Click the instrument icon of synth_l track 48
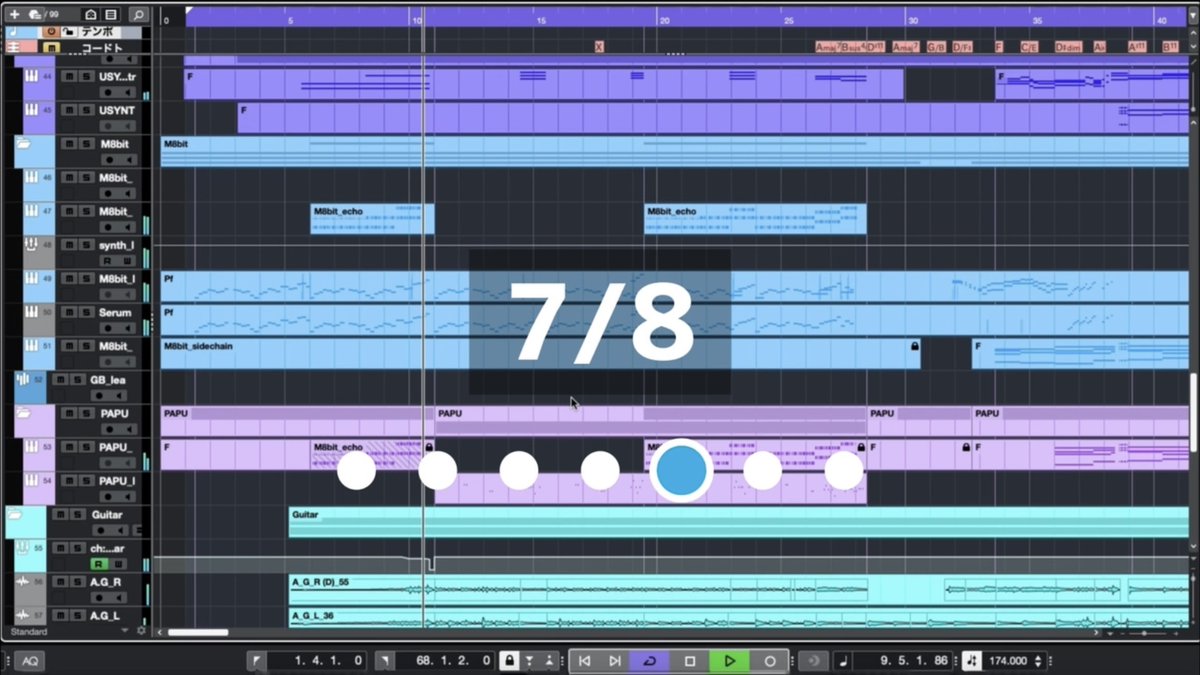This screenshot has height=675, width=1200. tap(32, 245)
